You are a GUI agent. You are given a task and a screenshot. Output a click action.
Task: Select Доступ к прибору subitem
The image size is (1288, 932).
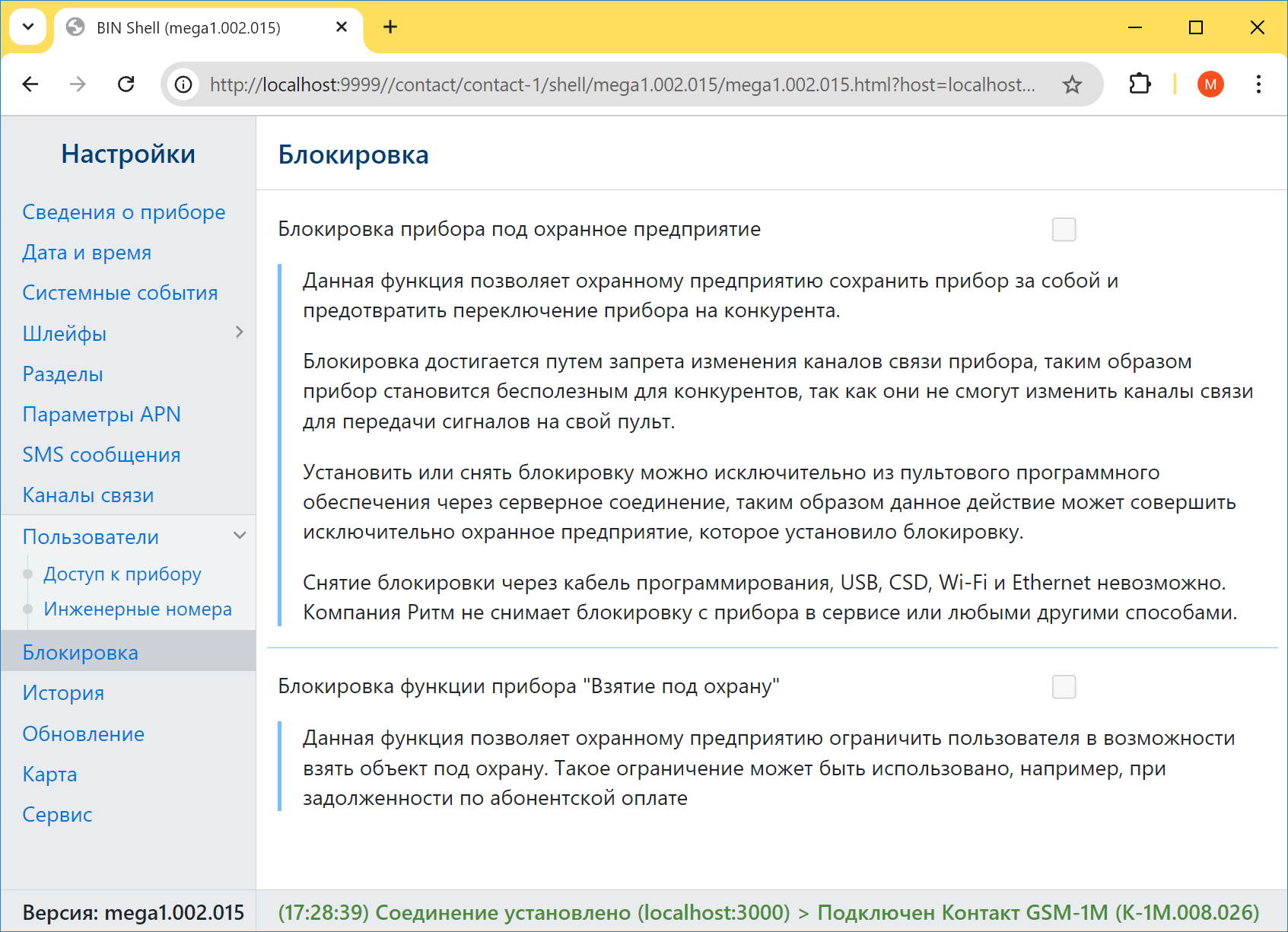tap(122, 574)
